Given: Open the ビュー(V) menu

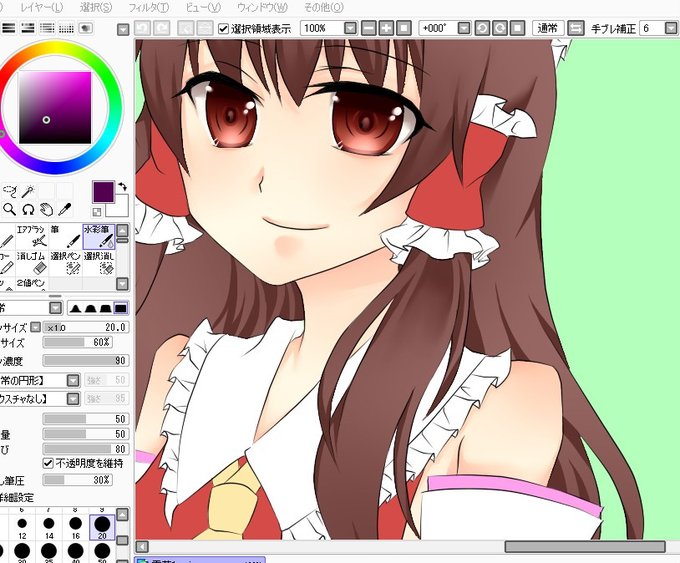Looking at the screenshot, I should coord(203,7).
